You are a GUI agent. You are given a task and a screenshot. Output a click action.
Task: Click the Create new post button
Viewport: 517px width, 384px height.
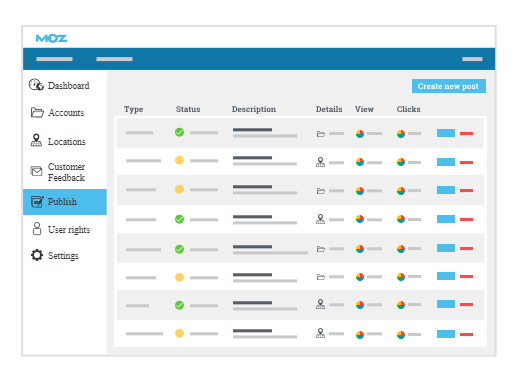pos(449,86)
